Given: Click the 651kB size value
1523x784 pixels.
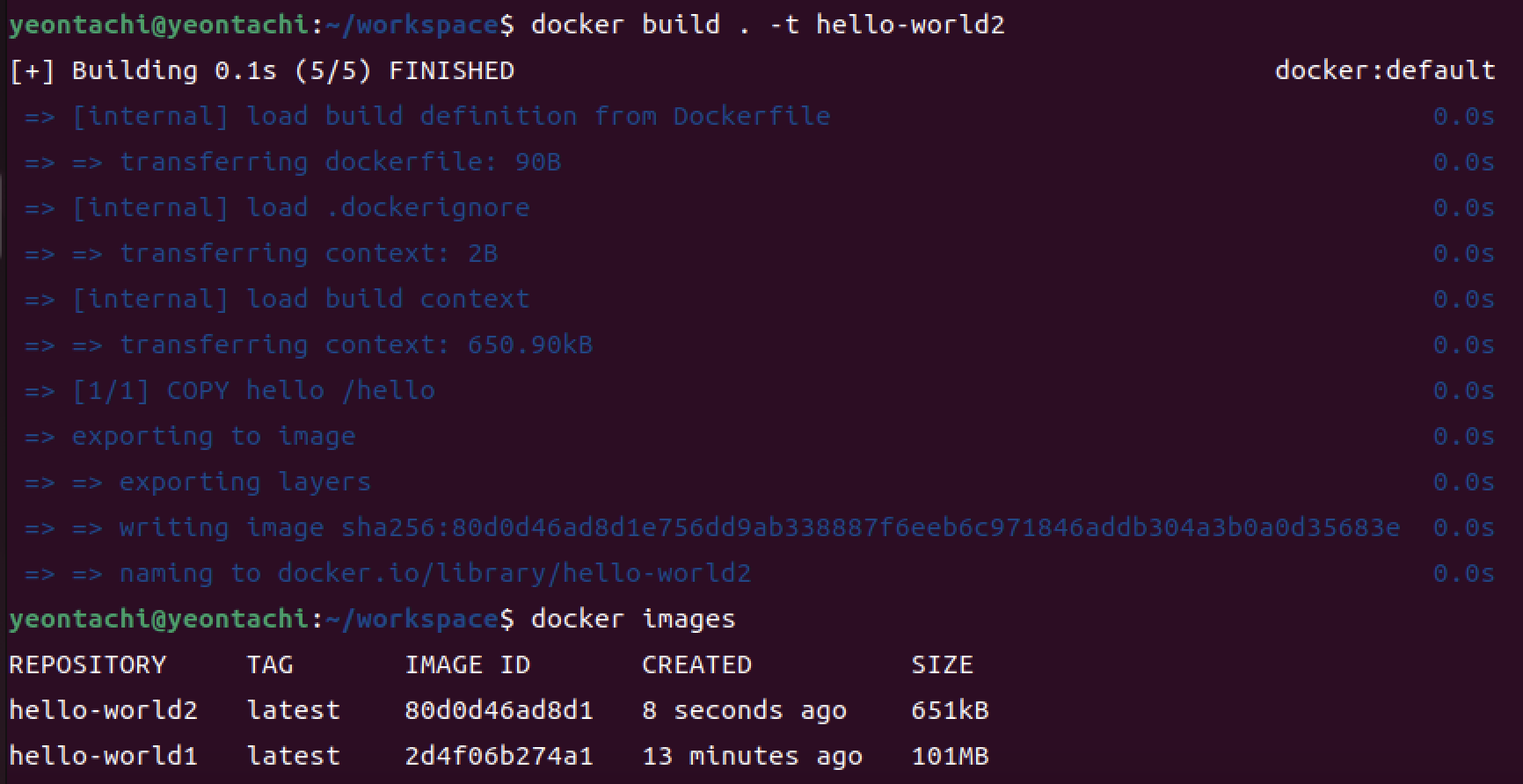Looking at the screenshot, I should [x=950, y=710].
